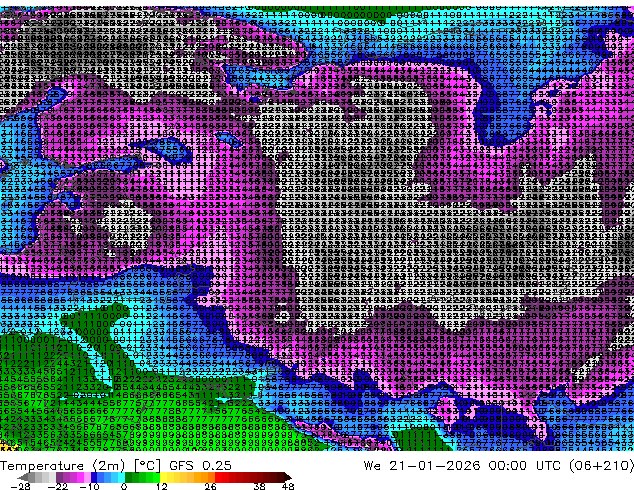Screen dimensions: 634x490
Task: Click the 48 label on the color scale
Action: coord(288,486)
